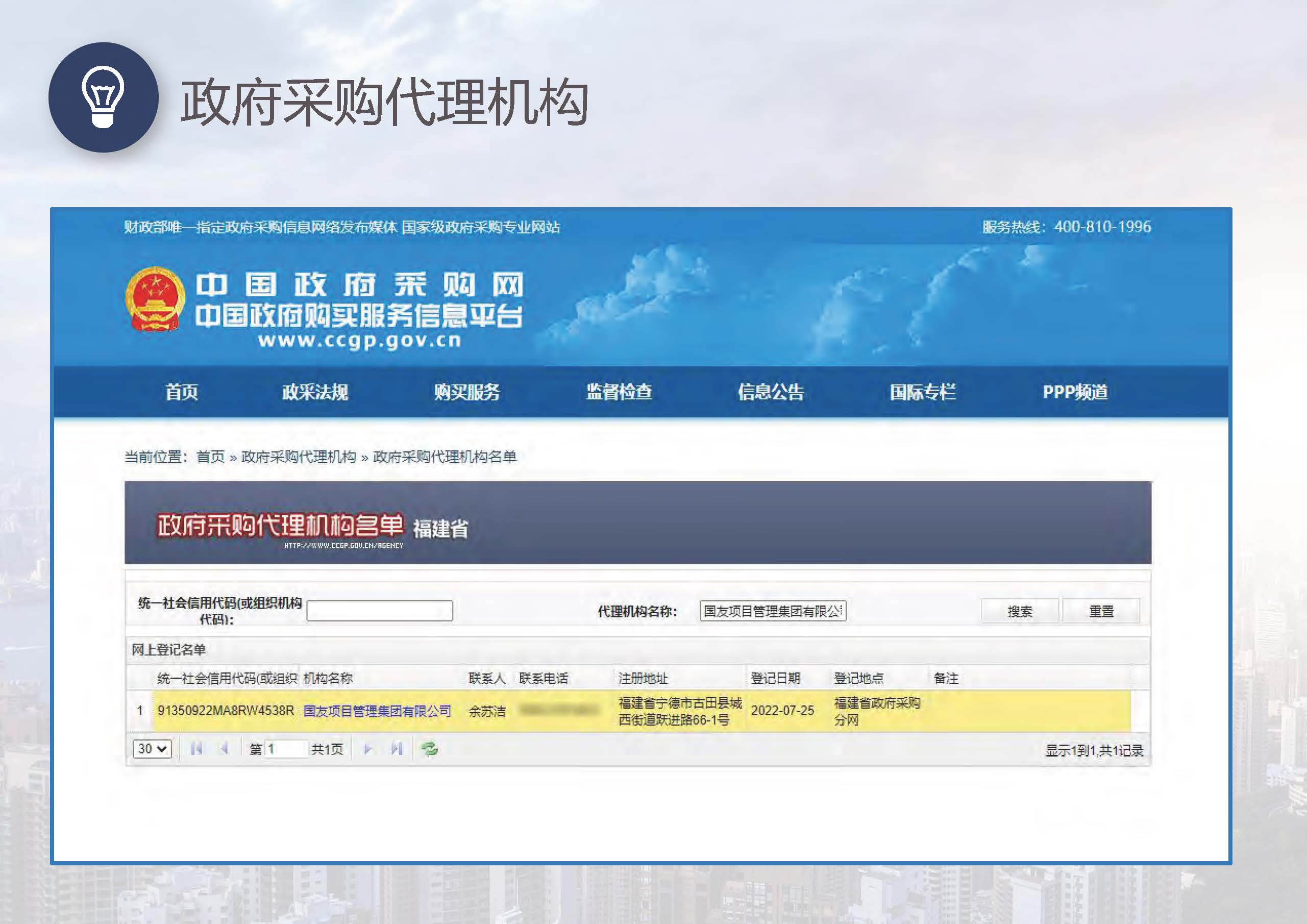Image resolution: width=1307 pixels, height=924 pixels.
Task: Focus the 代理机构名称 input field
Action: pos(773,611)
